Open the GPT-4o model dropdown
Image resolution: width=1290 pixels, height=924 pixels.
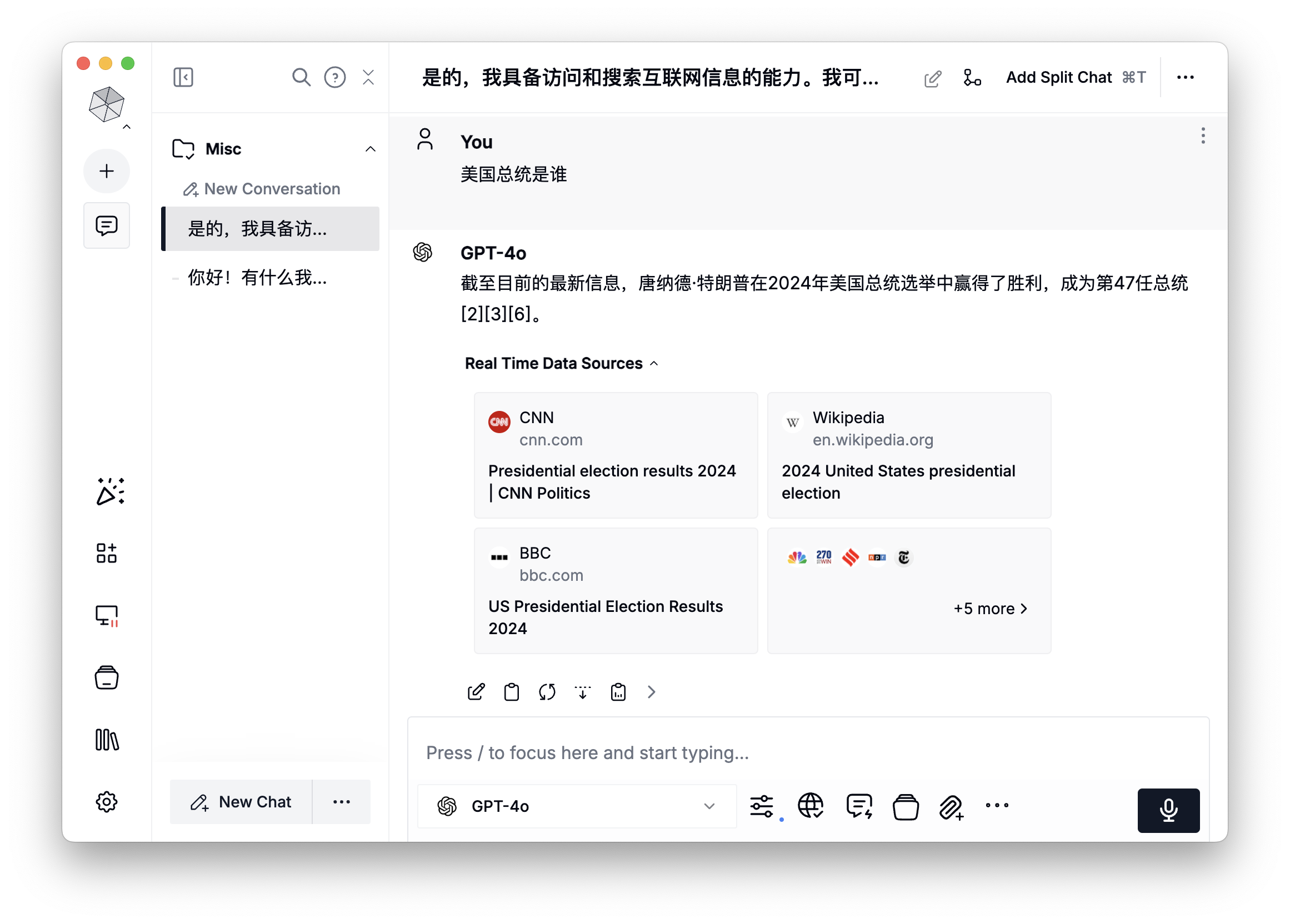point(577,805)
